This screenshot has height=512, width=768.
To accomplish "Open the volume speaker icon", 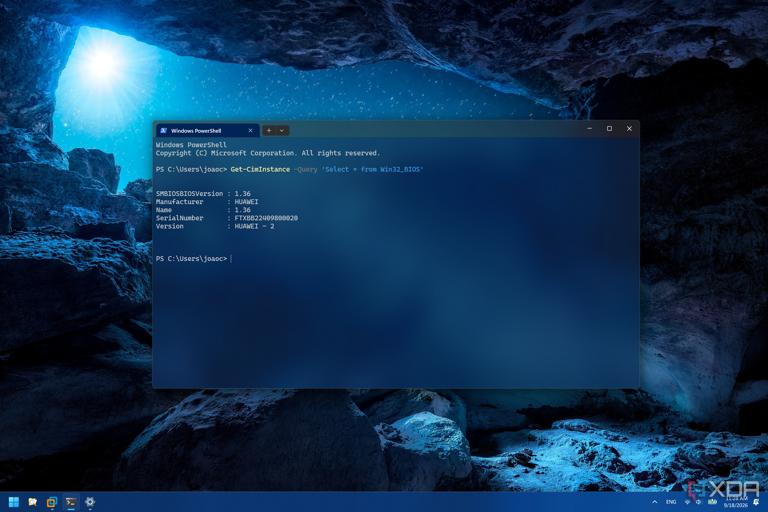I will click(x=698, y=502).
